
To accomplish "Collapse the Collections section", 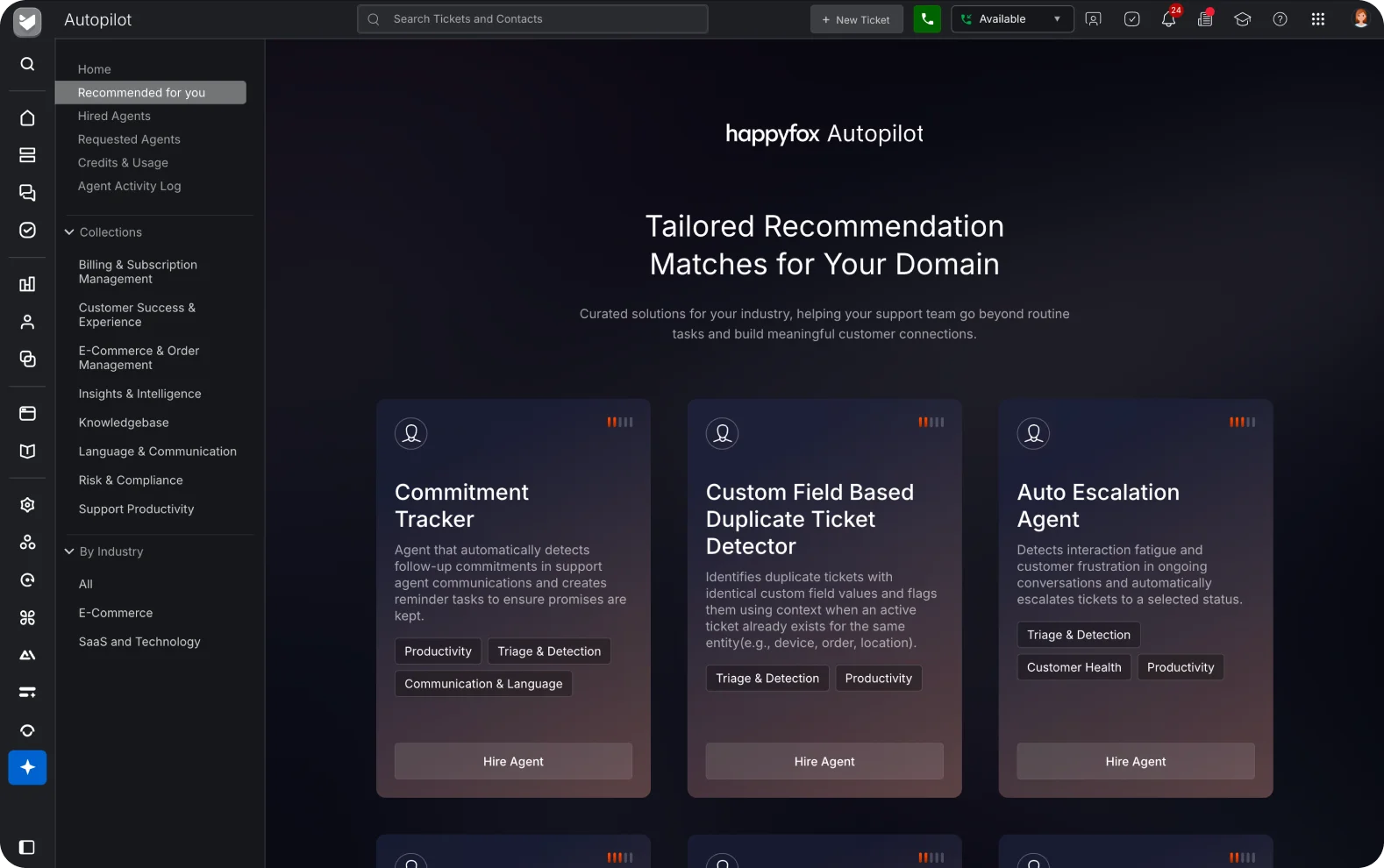I will click(x=69, y=232).
